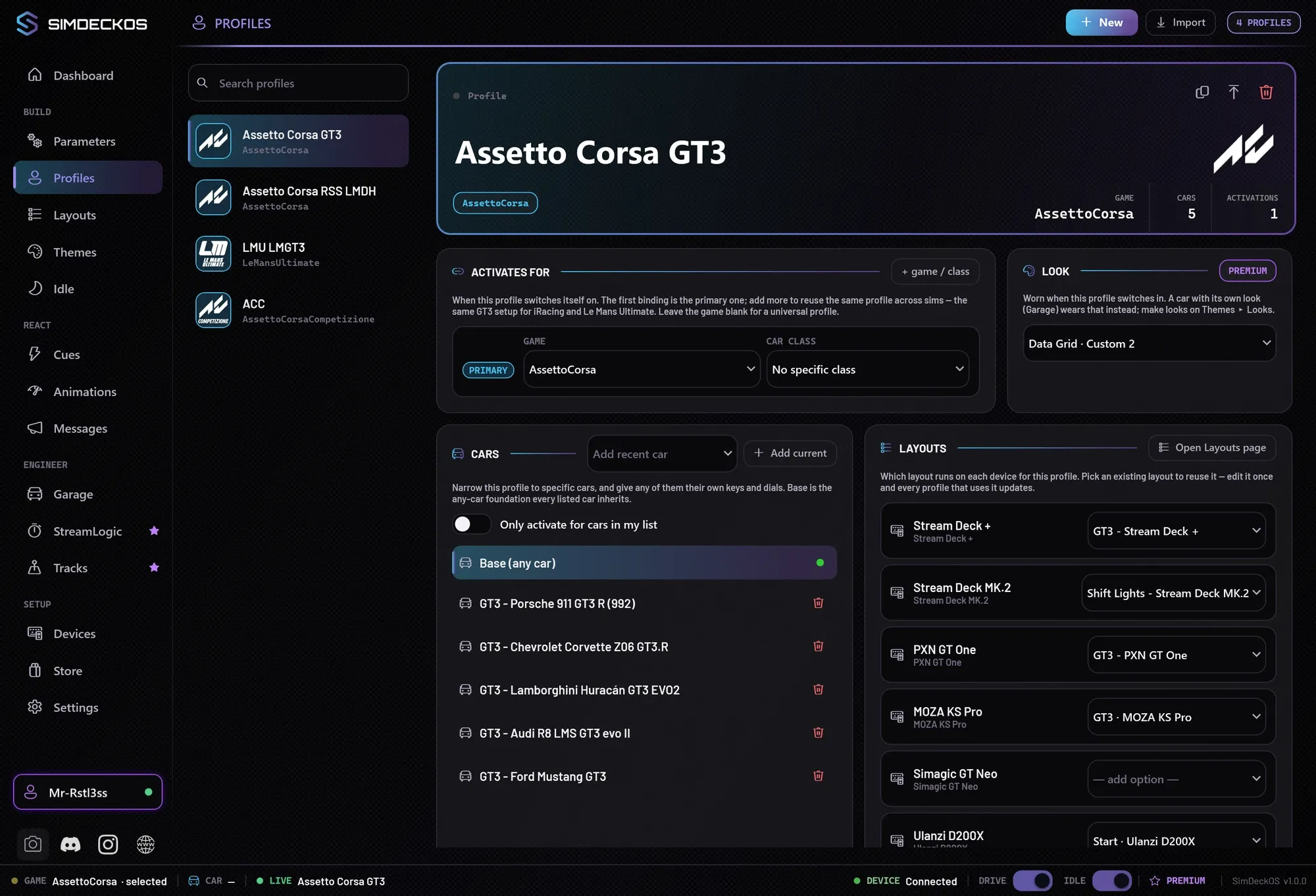
Task: Click the SimDeckOS logo
Action: (82, 24)
